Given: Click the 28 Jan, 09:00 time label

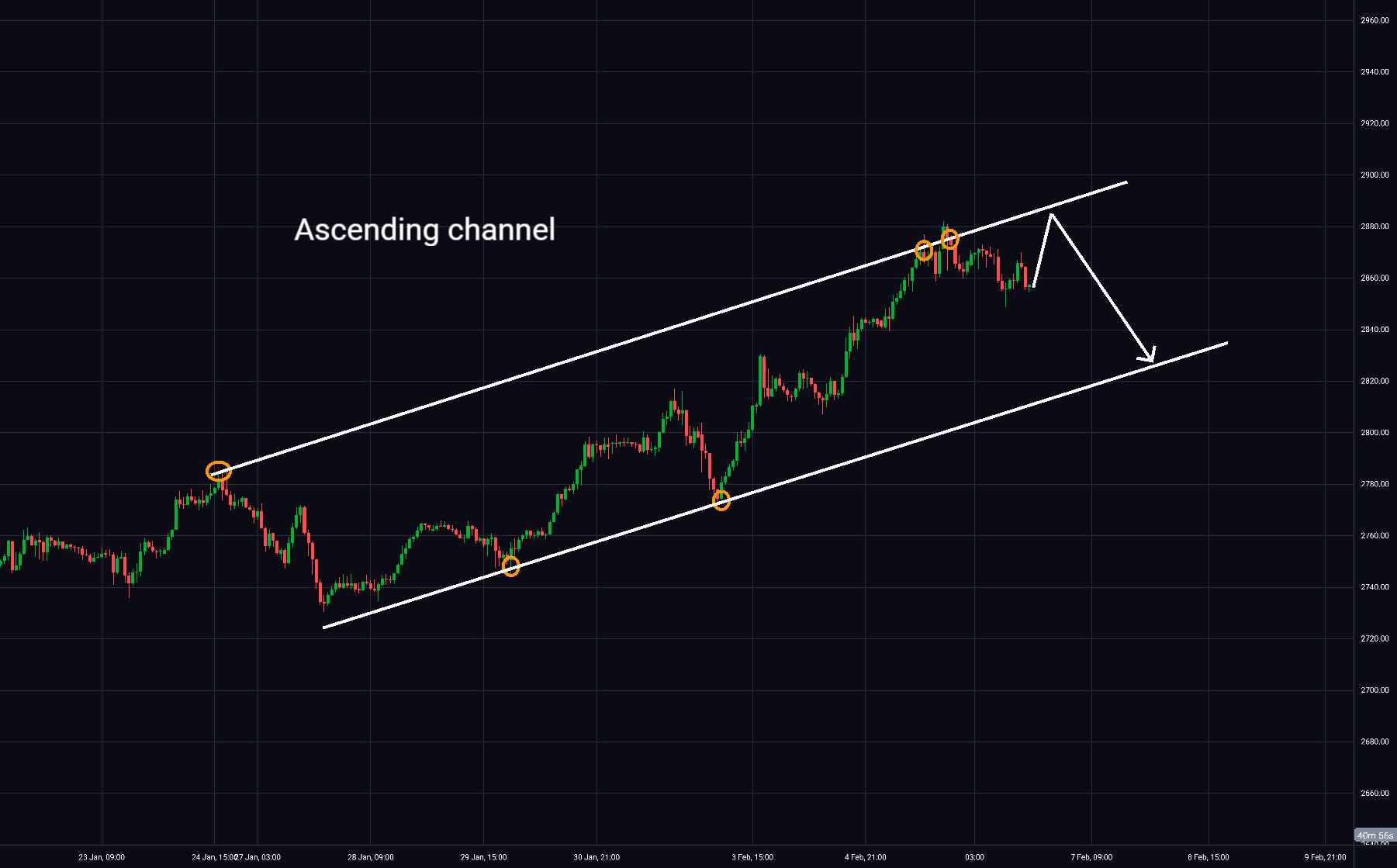Looking at the screenshot, I should (x=371, y=857).
